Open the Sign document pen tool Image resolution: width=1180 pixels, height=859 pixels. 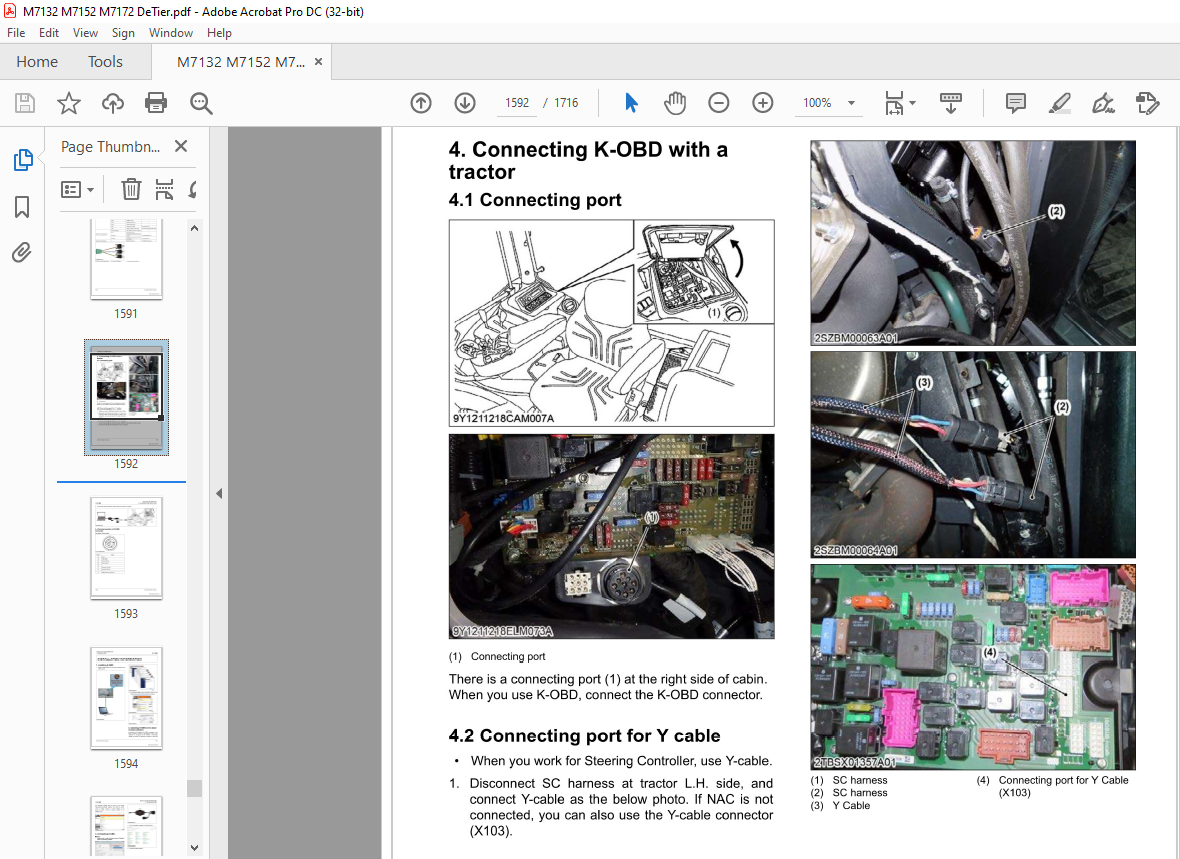click(x=1103, y=103)
